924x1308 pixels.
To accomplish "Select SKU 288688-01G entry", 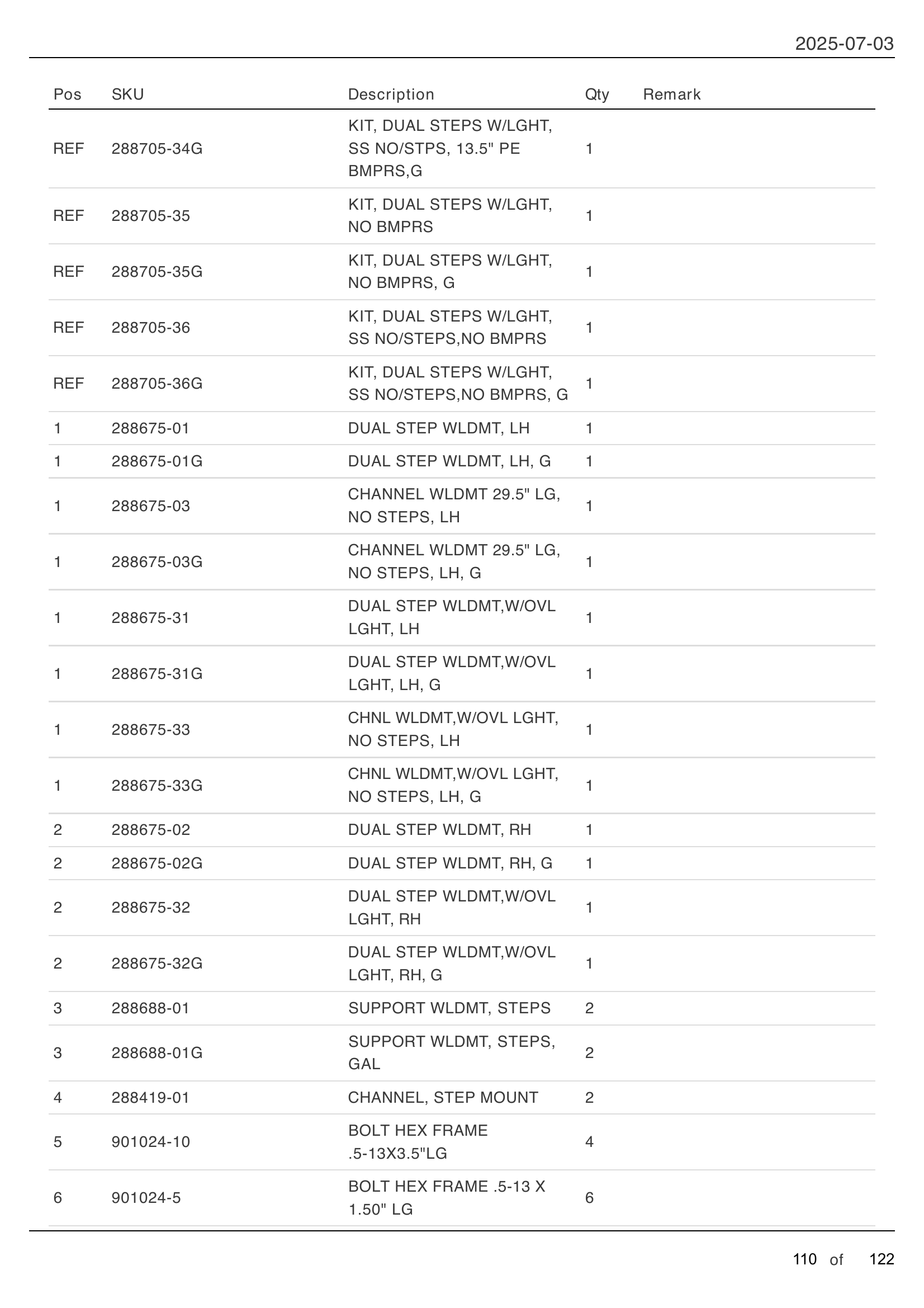I will point(157,1052).
